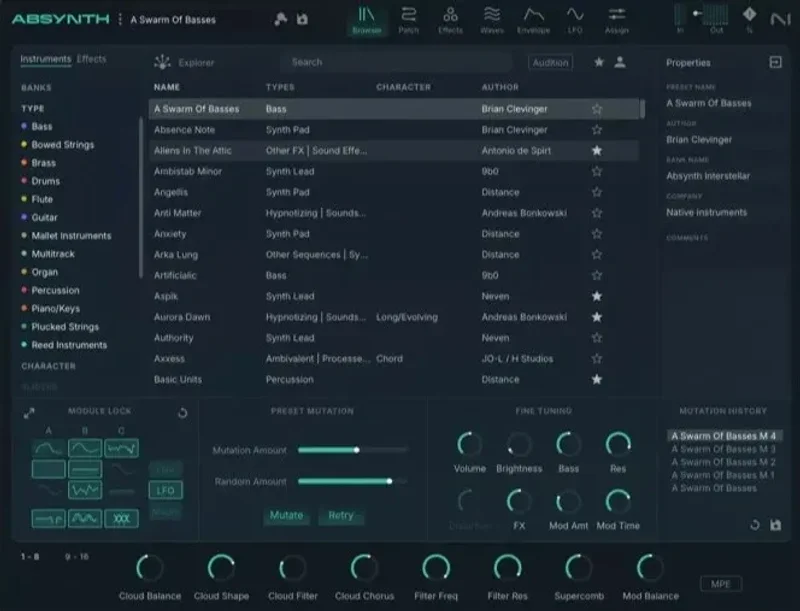Select A Swarm Of Basses M 1 history
800x611 pixels.
tap(722, 475)
